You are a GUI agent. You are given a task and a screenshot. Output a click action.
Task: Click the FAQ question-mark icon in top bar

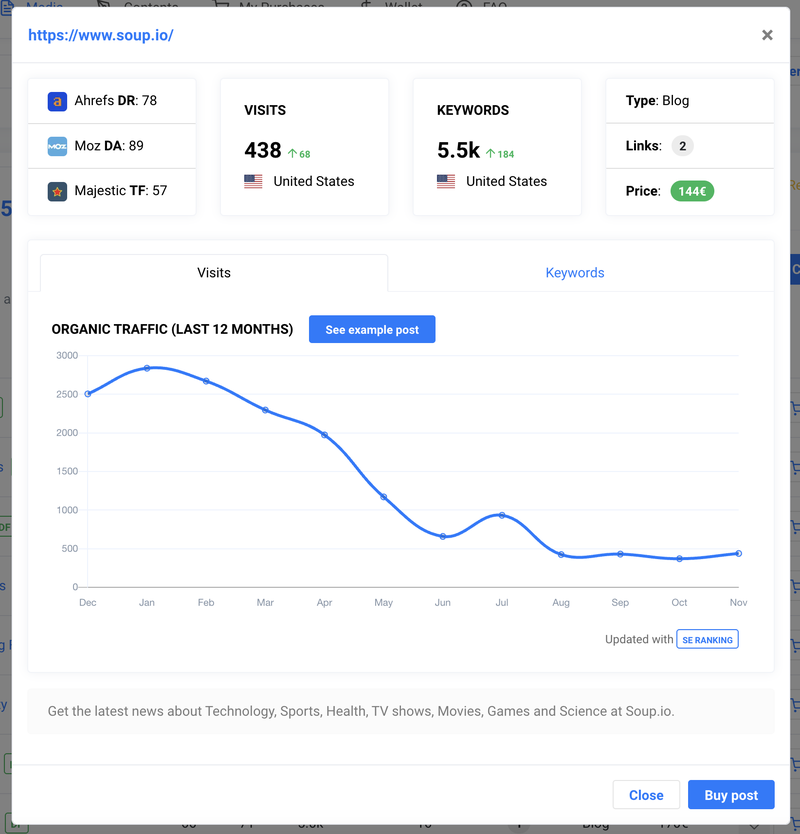point(462,6)
